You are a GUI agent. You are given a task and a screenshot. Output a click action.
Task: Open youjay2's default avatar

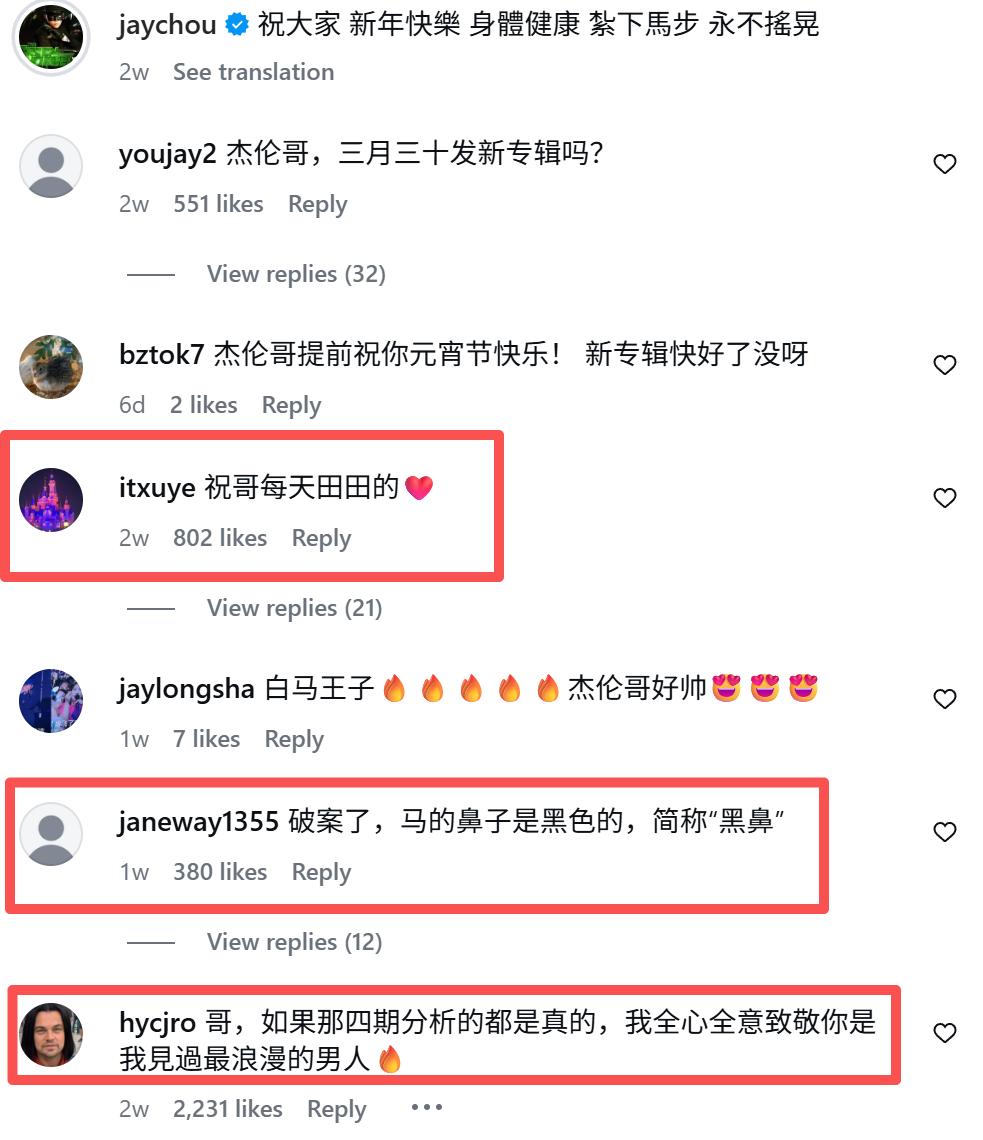pyautogui.click(x=51, y=166)
